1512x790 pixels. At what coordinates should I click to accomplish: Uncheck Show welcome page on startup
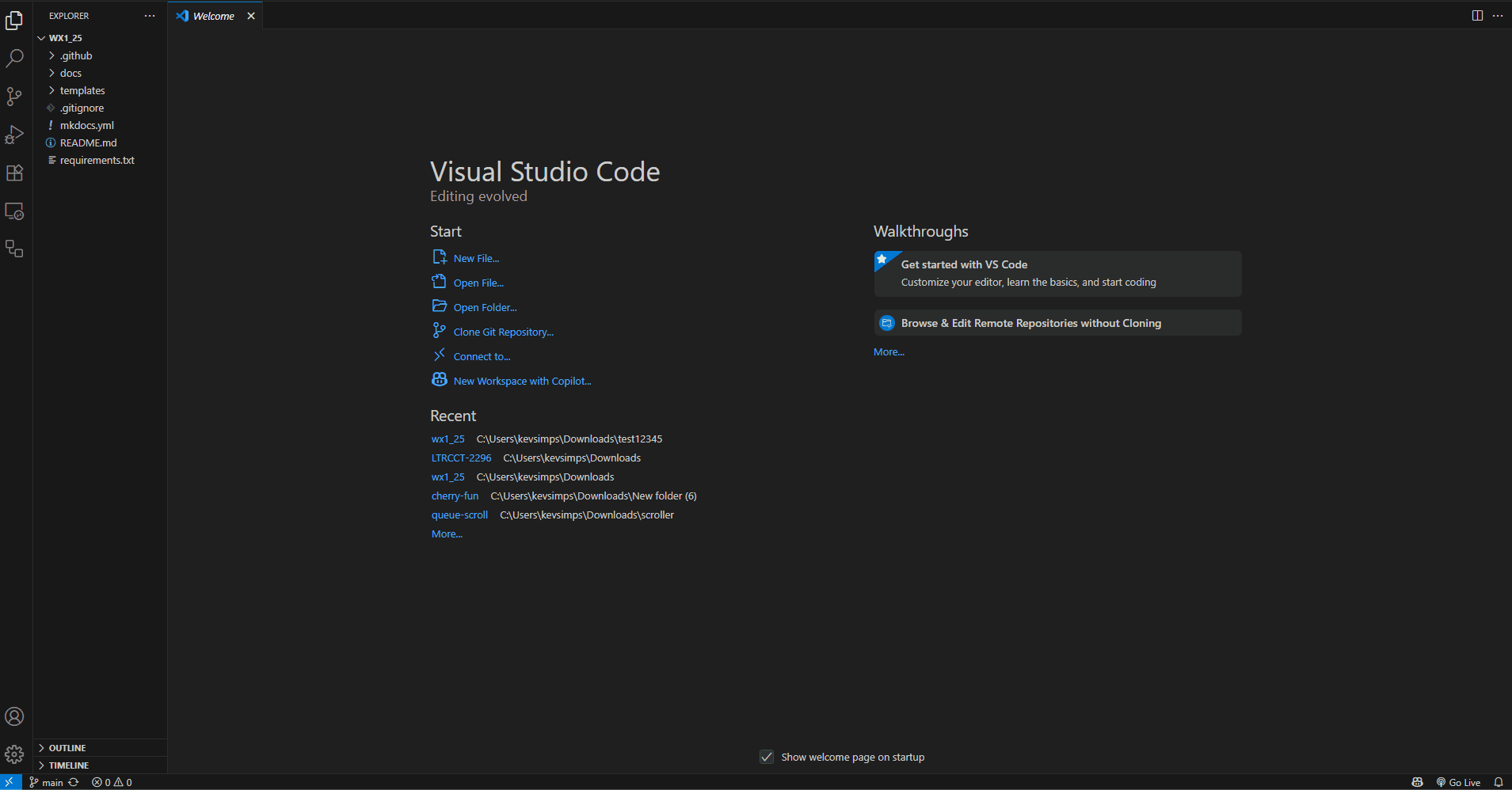[x=767, y=757]
